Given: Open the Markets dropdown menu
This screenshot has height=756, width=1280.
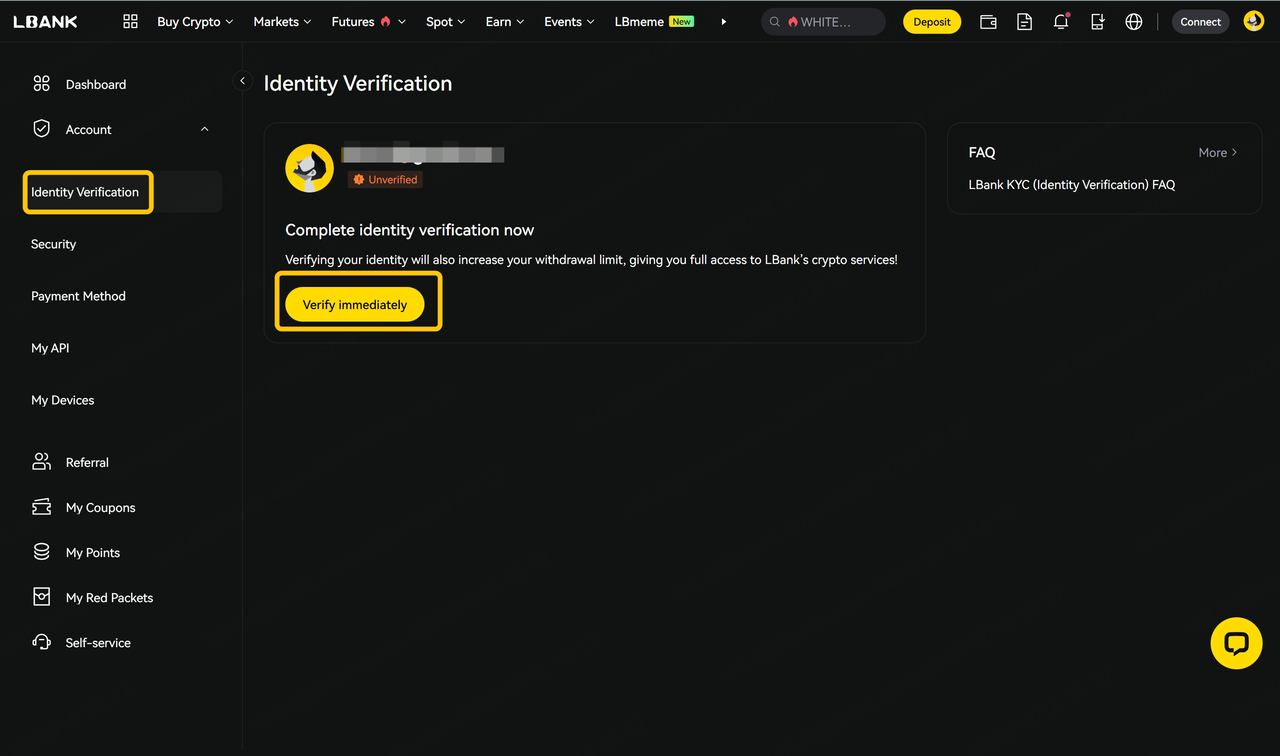Looking at the screenshot, I should [x=282, y=21].
